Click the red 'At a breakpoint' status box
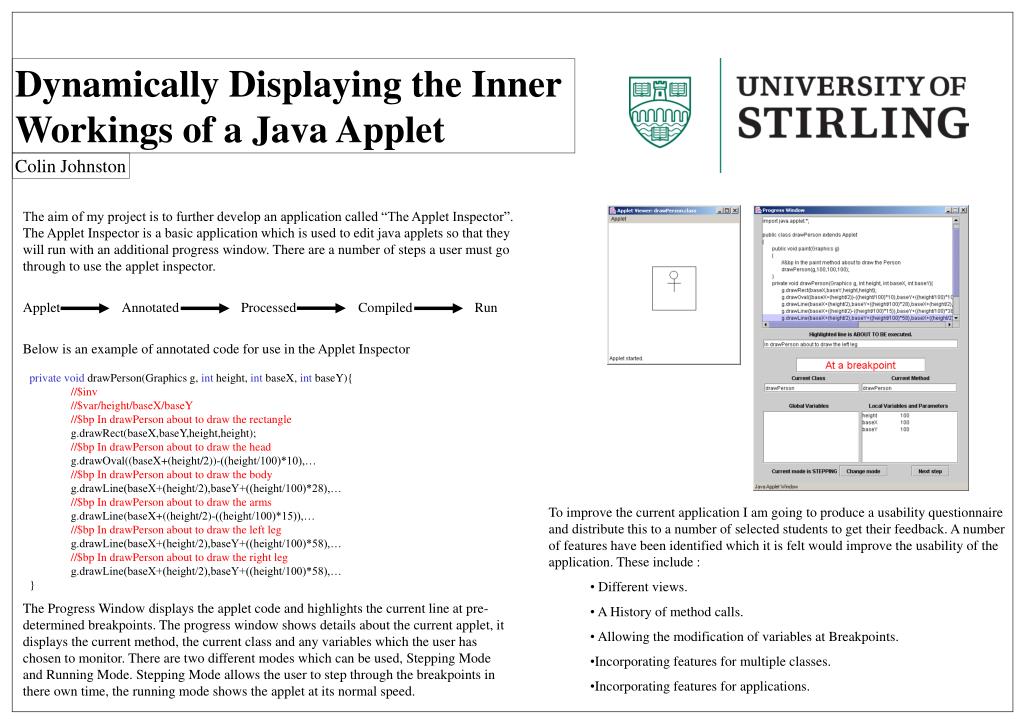Image resolution: width=1024 pixels, height=724 pixels. [861, 365]
